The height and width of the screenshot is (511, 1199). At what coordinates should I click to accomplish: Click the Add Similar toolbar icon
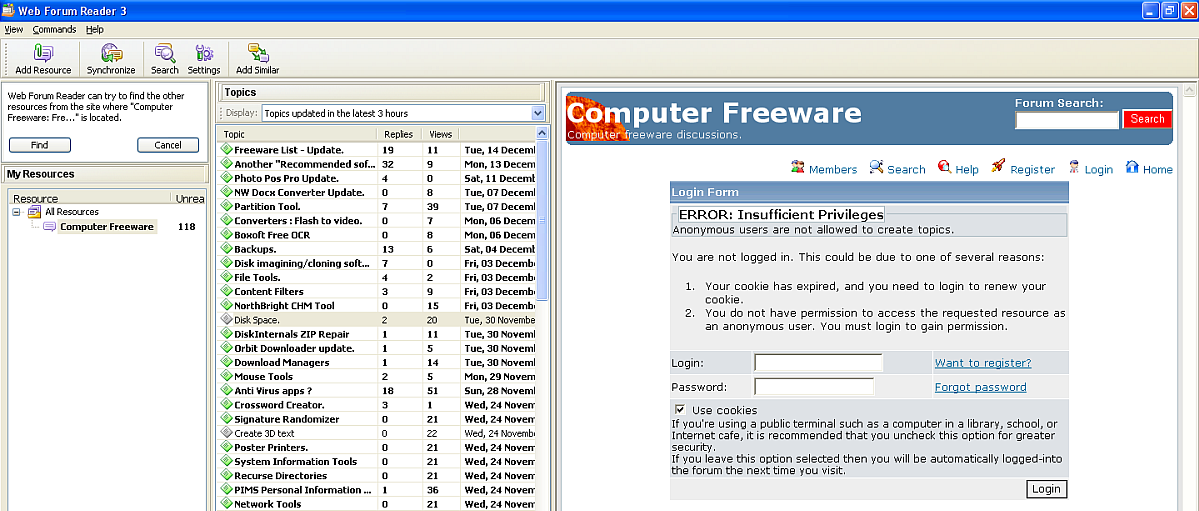[x=257, y=54]
